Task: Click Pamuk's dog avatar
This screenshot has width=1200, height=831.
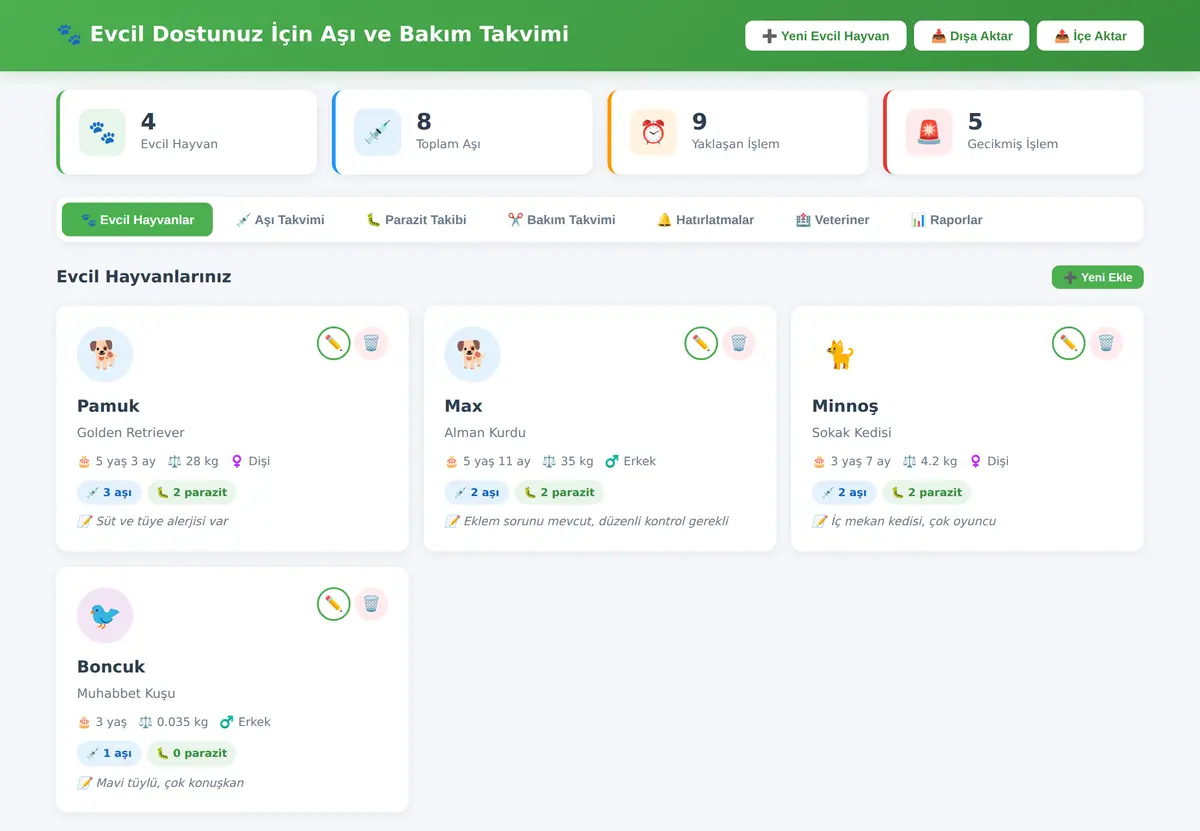Action: 105,355
